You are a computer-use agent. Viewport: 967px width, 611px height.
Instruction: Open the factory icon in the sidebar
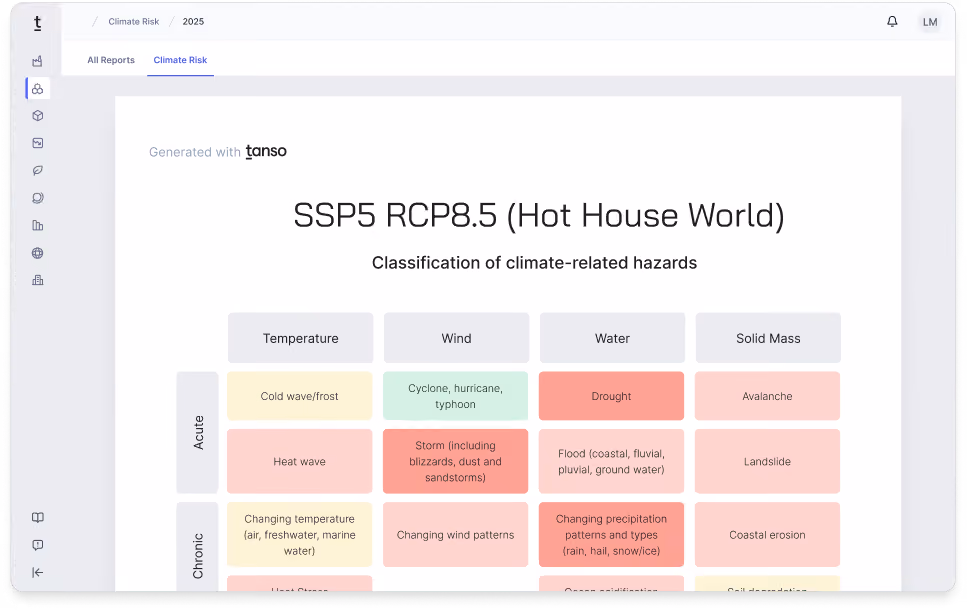point(38,61)
